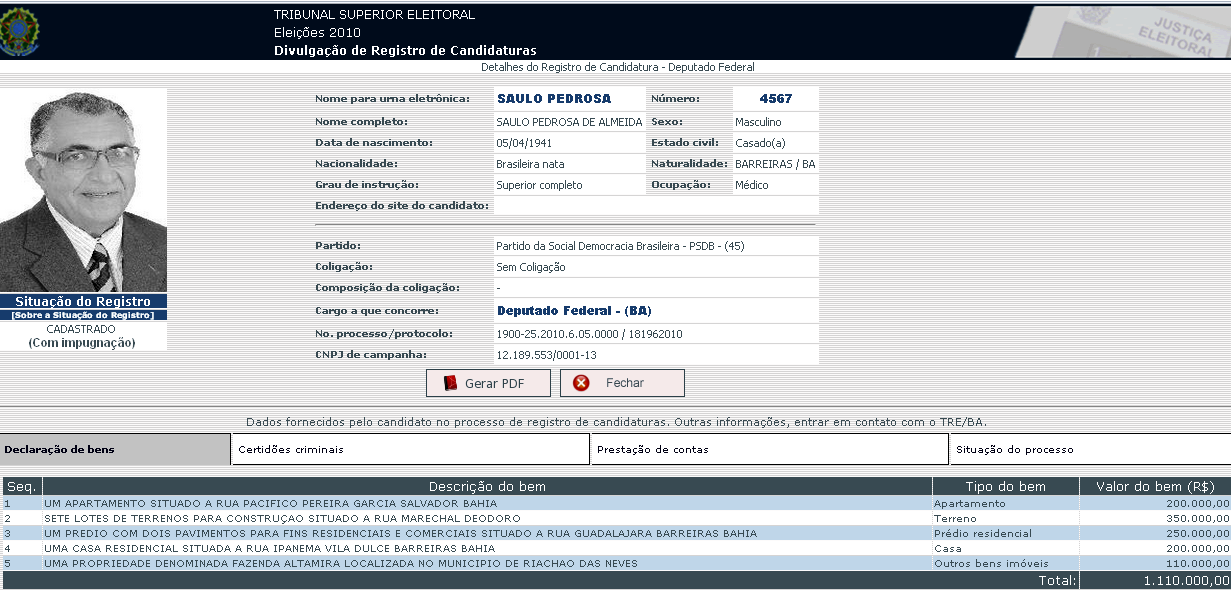Select the Declaração de bens tab

point(116,450)
